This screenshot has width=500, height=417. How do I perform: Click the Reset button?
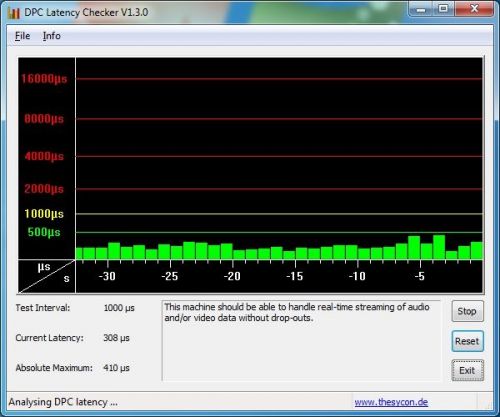[467, 341]
